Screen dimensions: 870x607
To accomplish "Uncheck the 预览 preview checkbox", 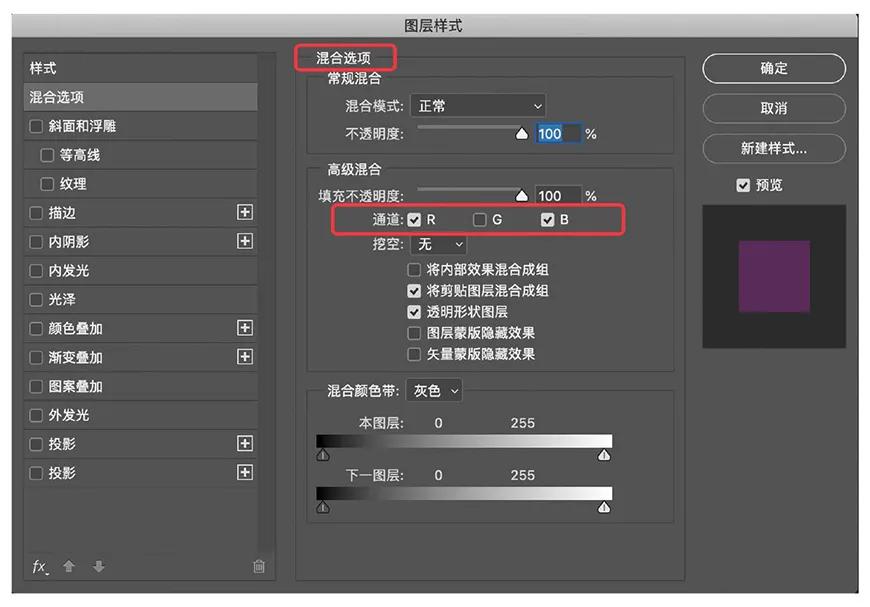I will 743,185.
